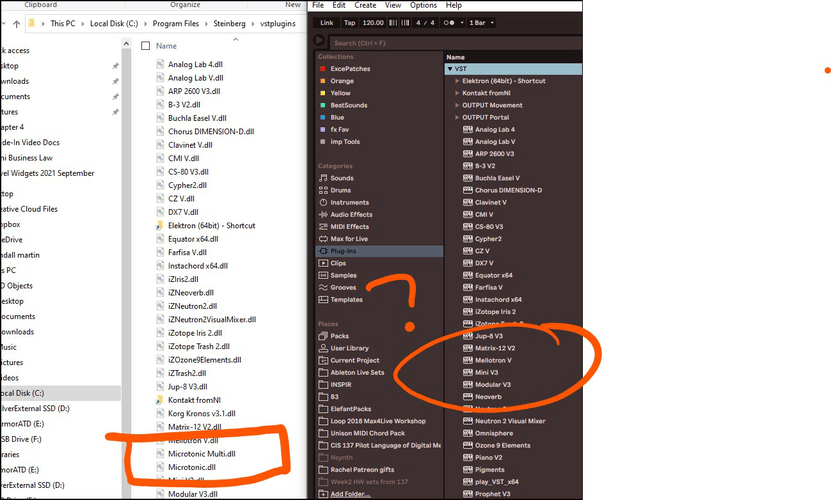Click Add Folder link in Places
The image size is (831, 500).
(x=350, y=494)
